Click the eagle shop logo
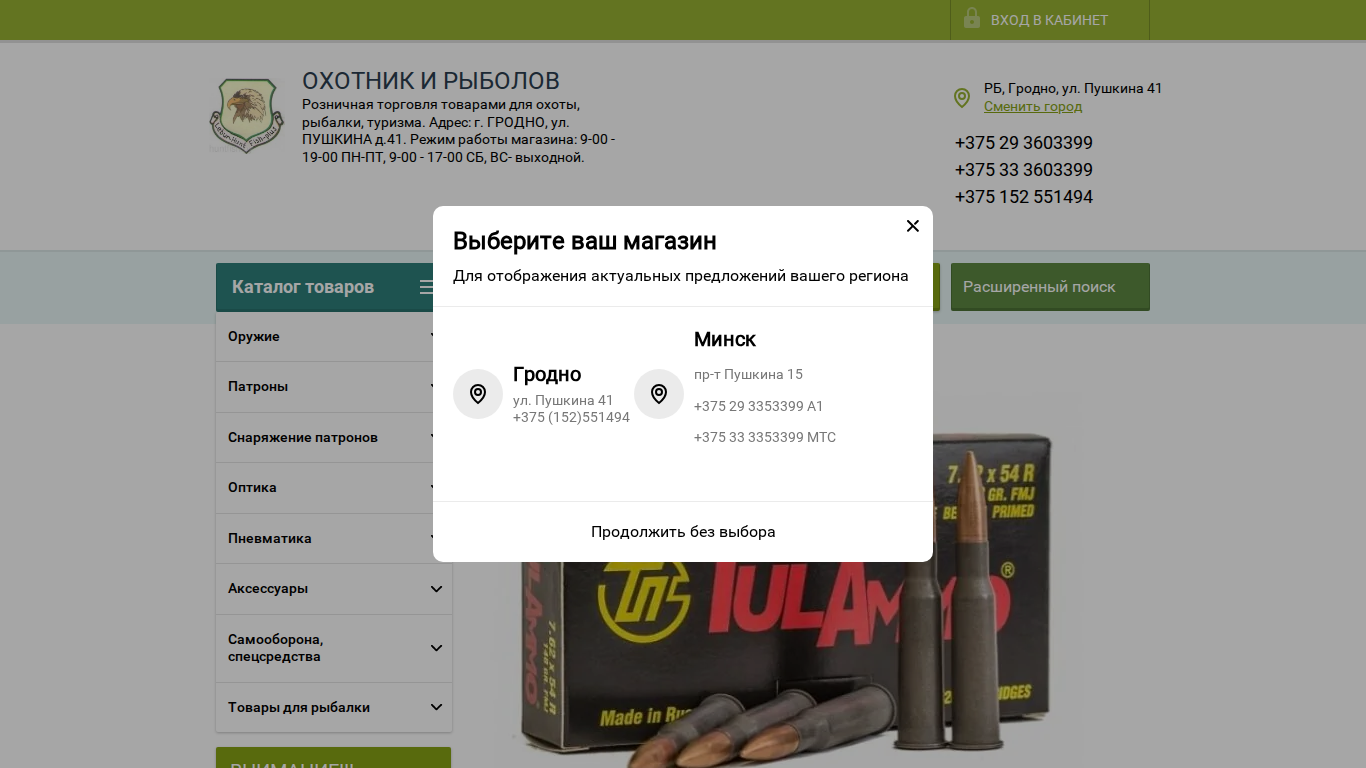This screenshot has height=768, width=1366. pyautogui.click(x=246, y=116)
